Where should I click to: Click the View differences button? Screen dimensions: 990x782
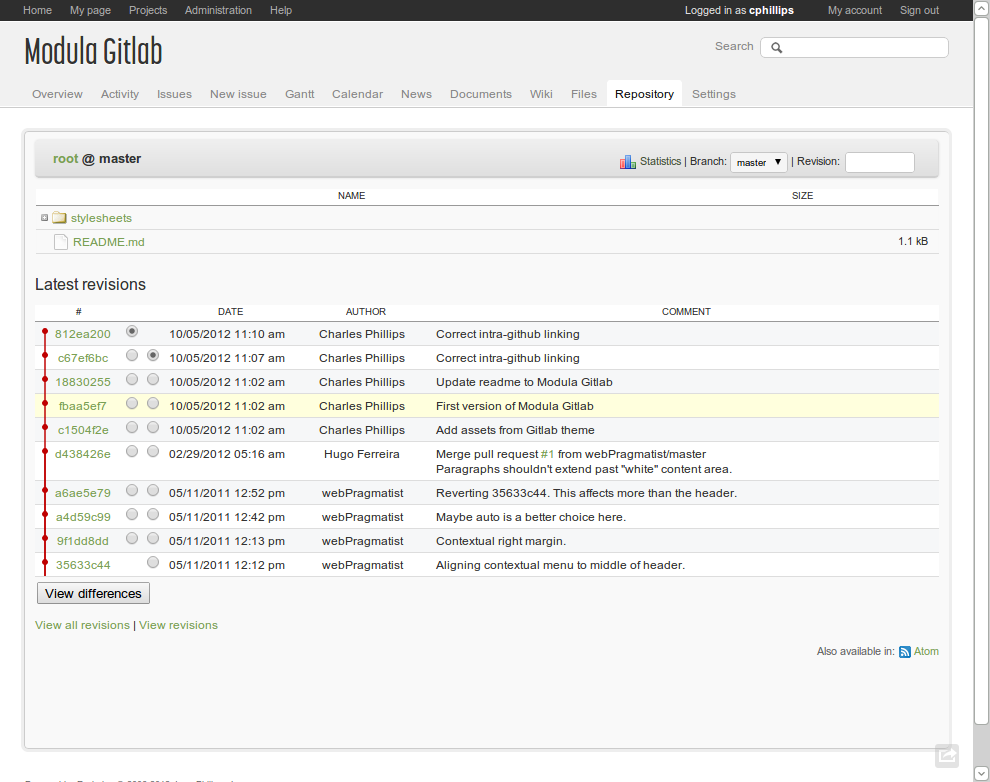pos(93,593)
